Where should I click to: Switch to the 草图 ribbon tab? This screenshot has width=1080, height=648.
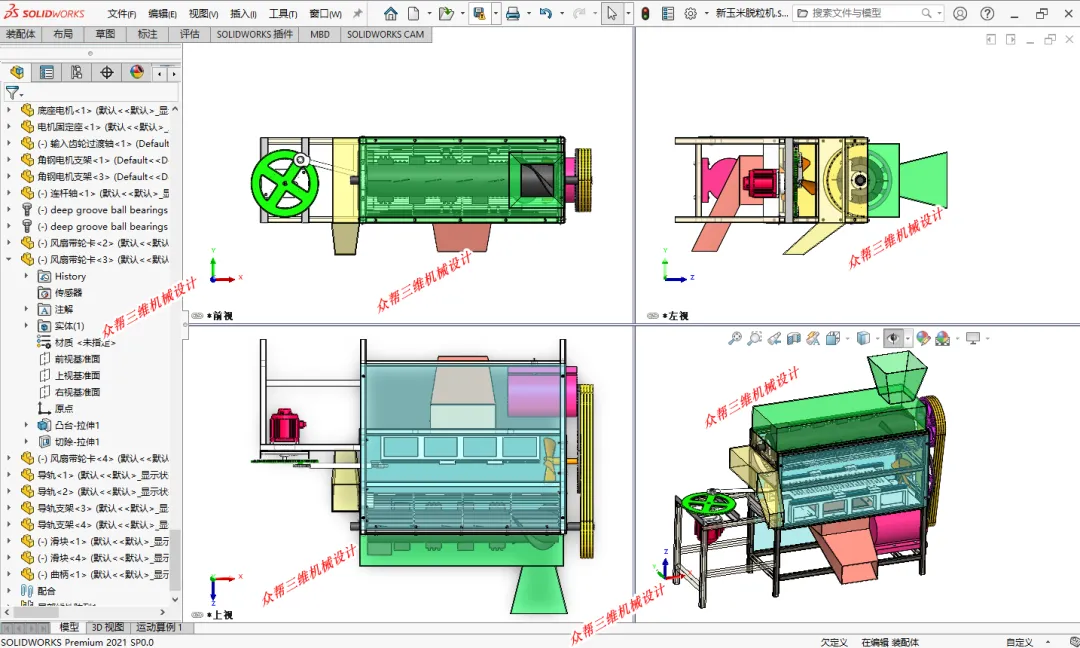pos(105,34)
